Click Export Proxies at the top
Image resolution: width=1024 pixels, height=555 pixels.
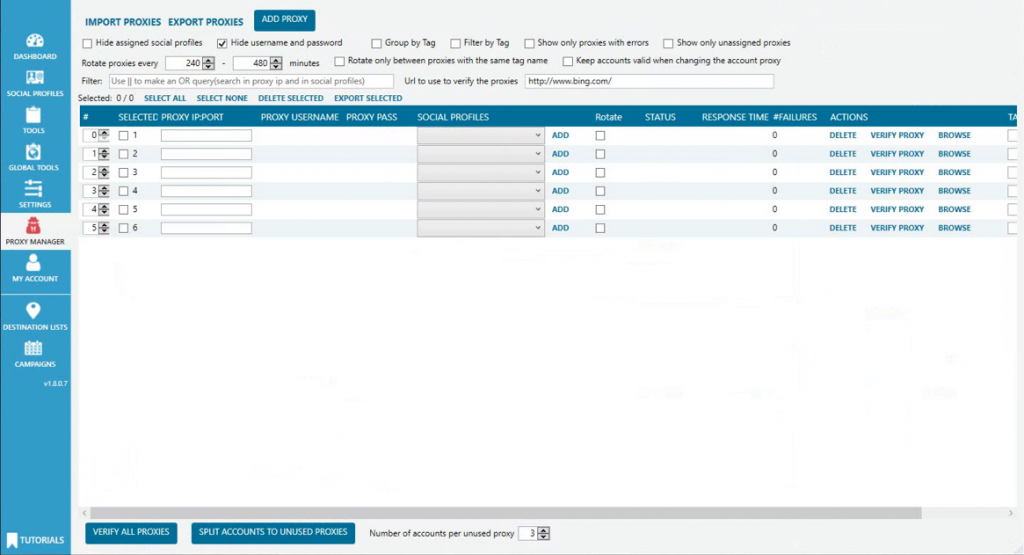pyautogui.click(x=205, y=22)
